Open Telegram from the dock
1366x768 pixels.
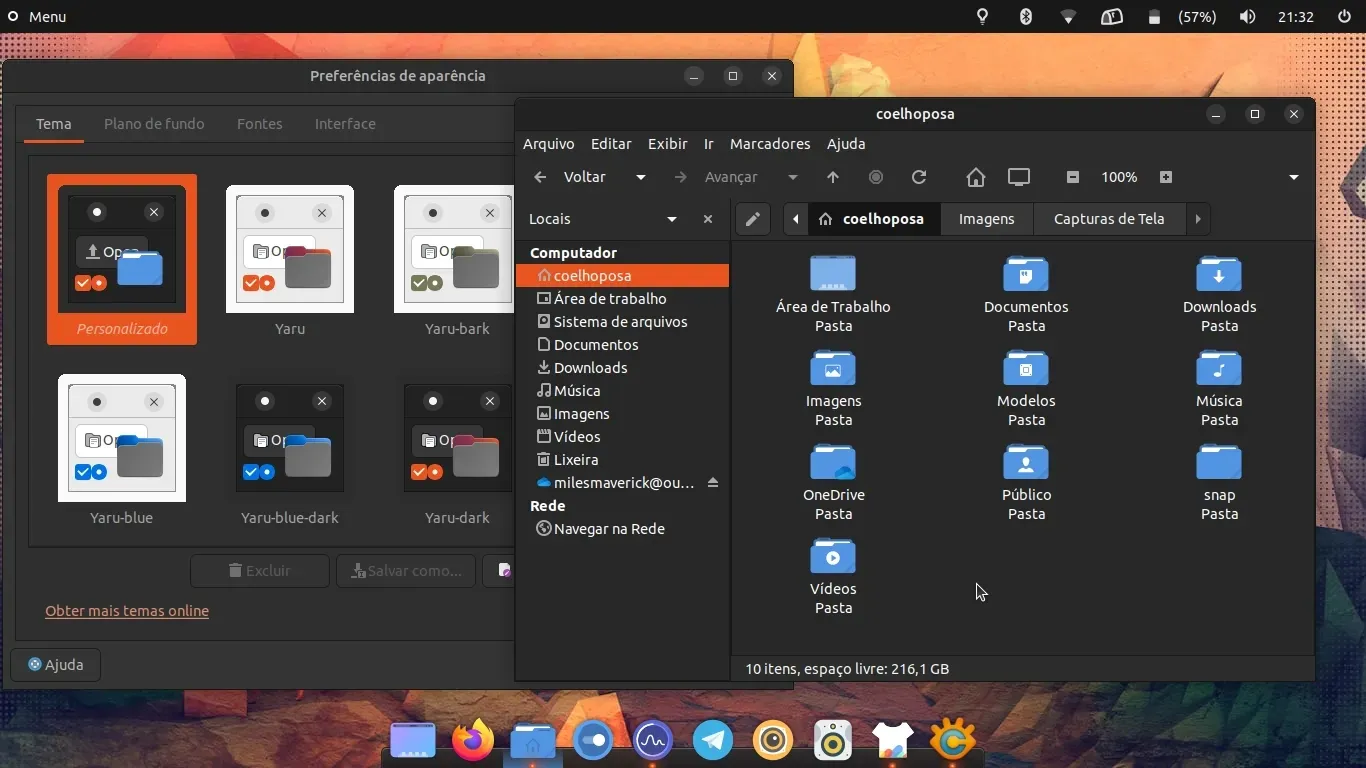[x=713, y=741]
